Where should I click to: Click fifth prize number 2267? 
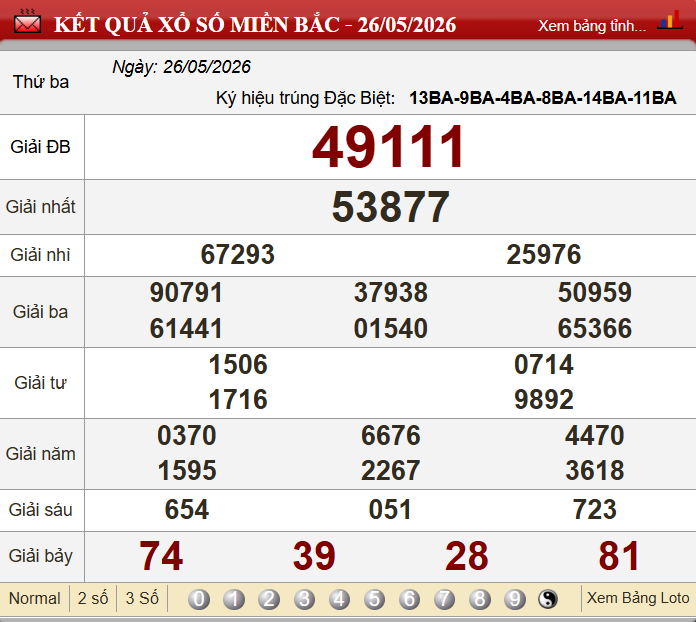391,470
